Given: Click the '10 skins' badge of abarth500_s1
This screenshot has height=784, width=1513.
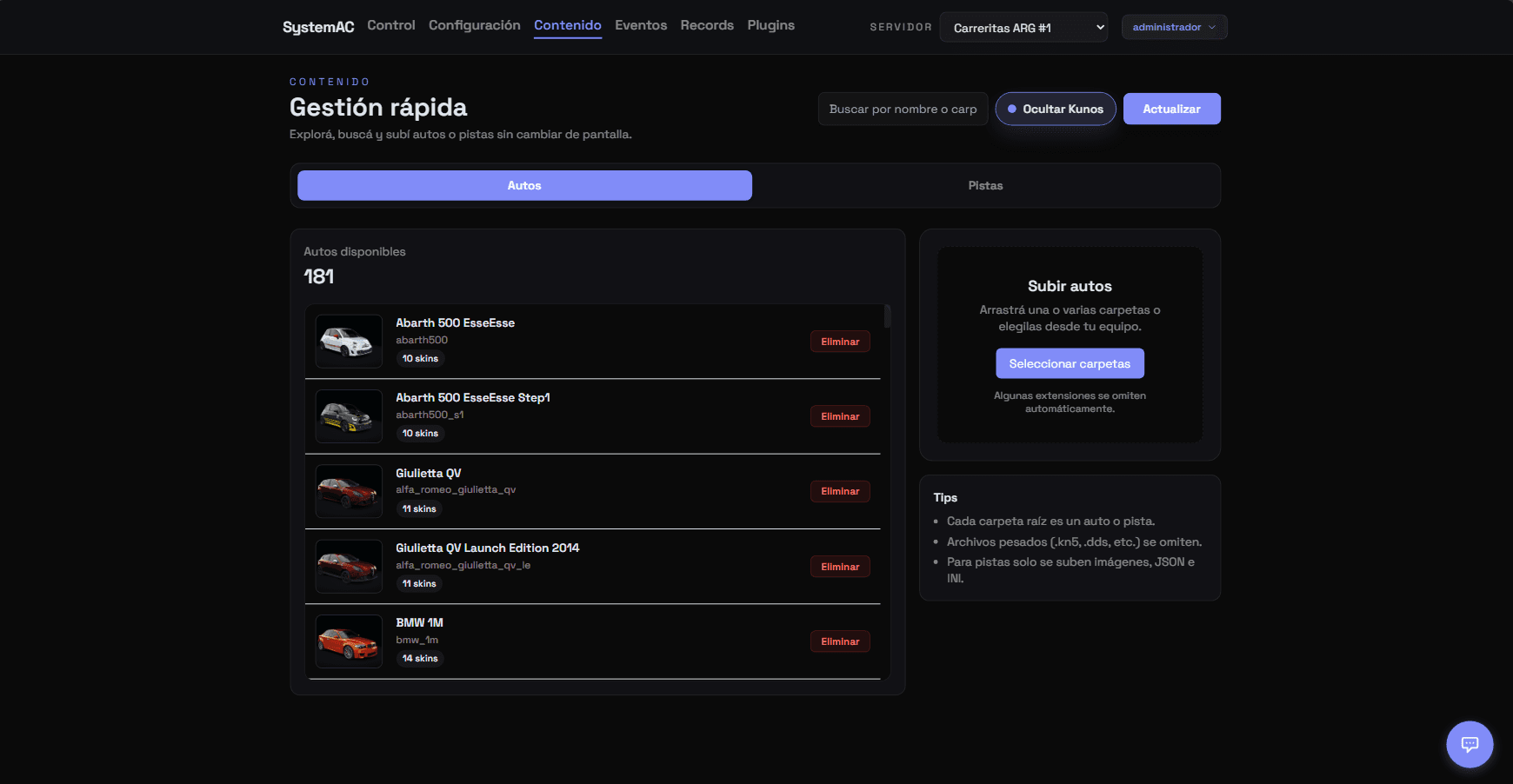Looking at the screenshot, I should coord(420,433).
